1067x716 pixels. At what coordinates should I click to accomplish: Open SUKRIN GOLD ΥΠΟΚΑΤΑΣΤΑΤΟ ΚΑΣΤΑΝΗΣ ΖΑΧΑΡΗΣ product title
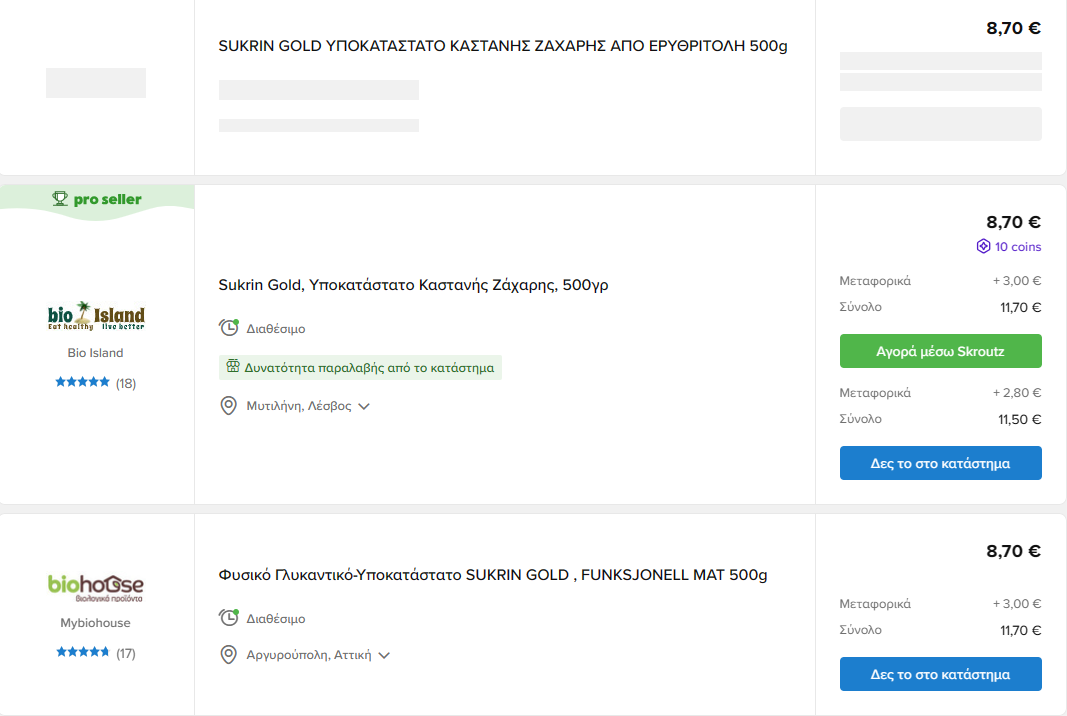503,46
